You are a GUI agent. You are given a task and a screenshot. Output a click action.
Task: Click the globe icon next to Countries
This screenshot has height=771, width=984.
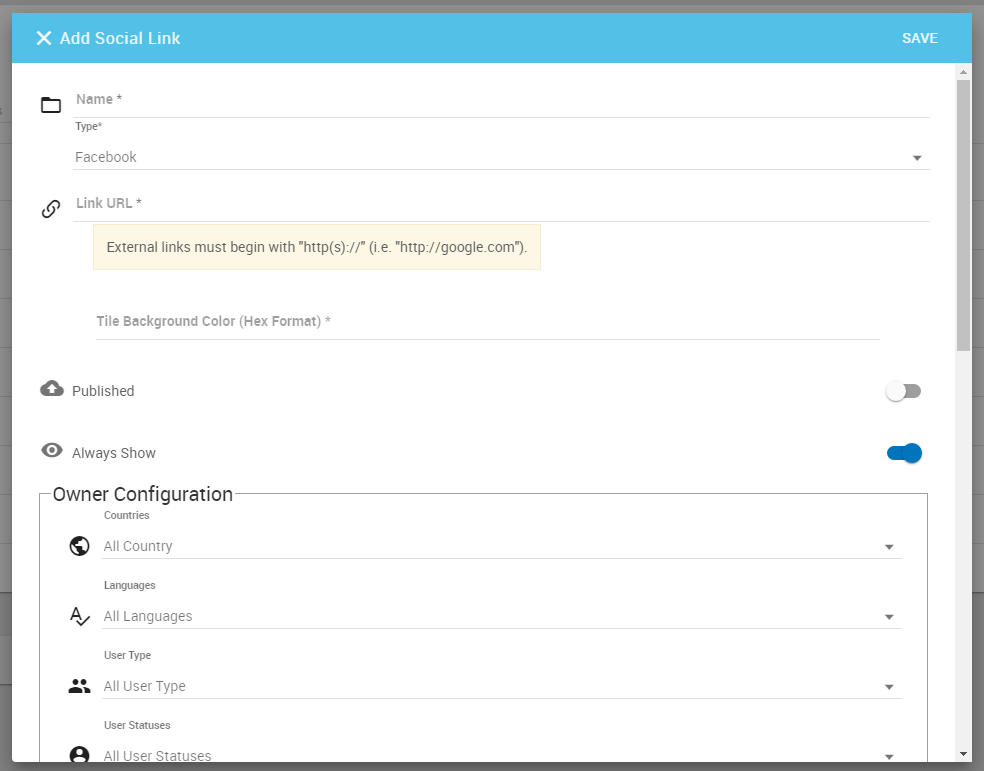(x=80, y=546)
